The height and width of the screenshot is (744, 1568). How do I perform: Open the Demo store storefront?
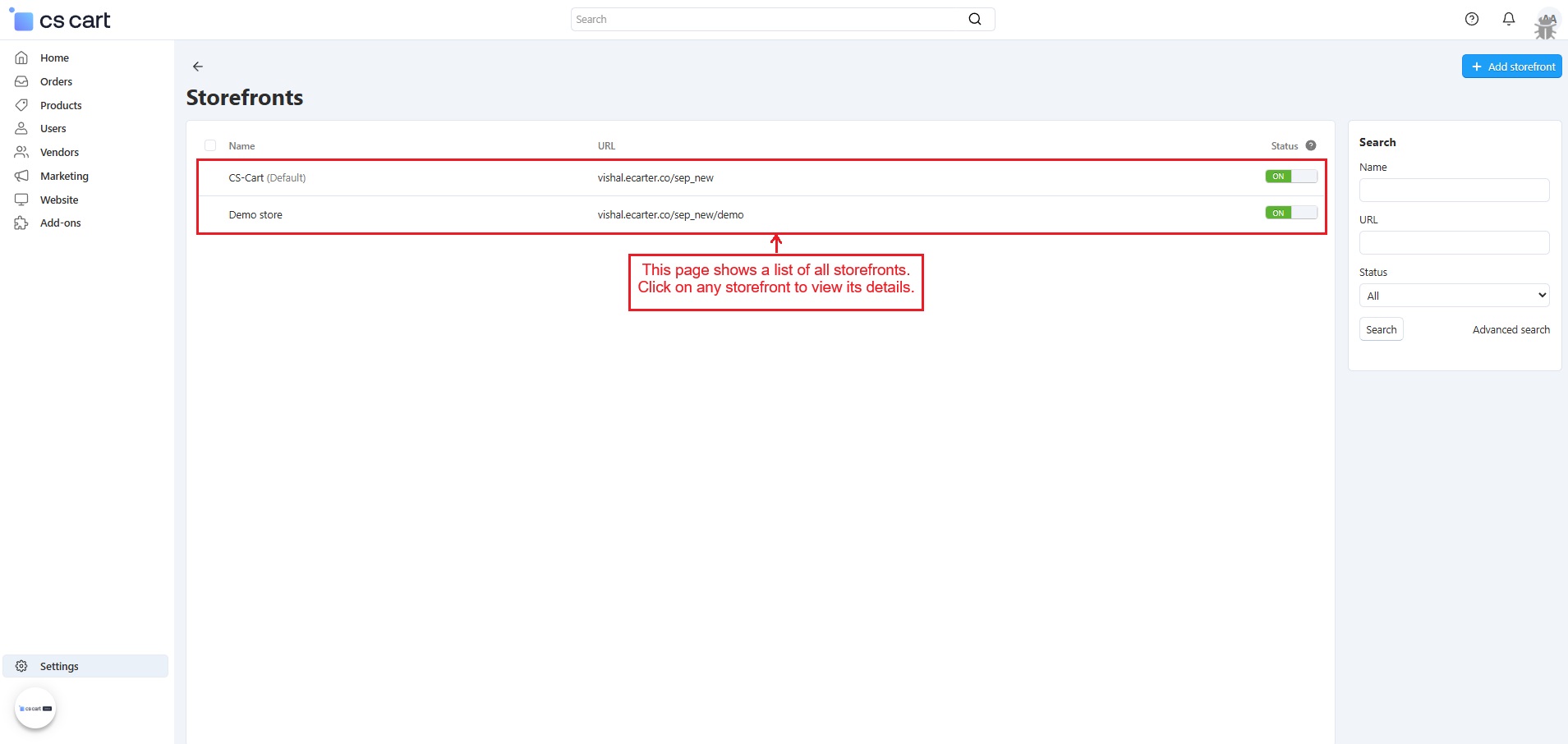255,214
